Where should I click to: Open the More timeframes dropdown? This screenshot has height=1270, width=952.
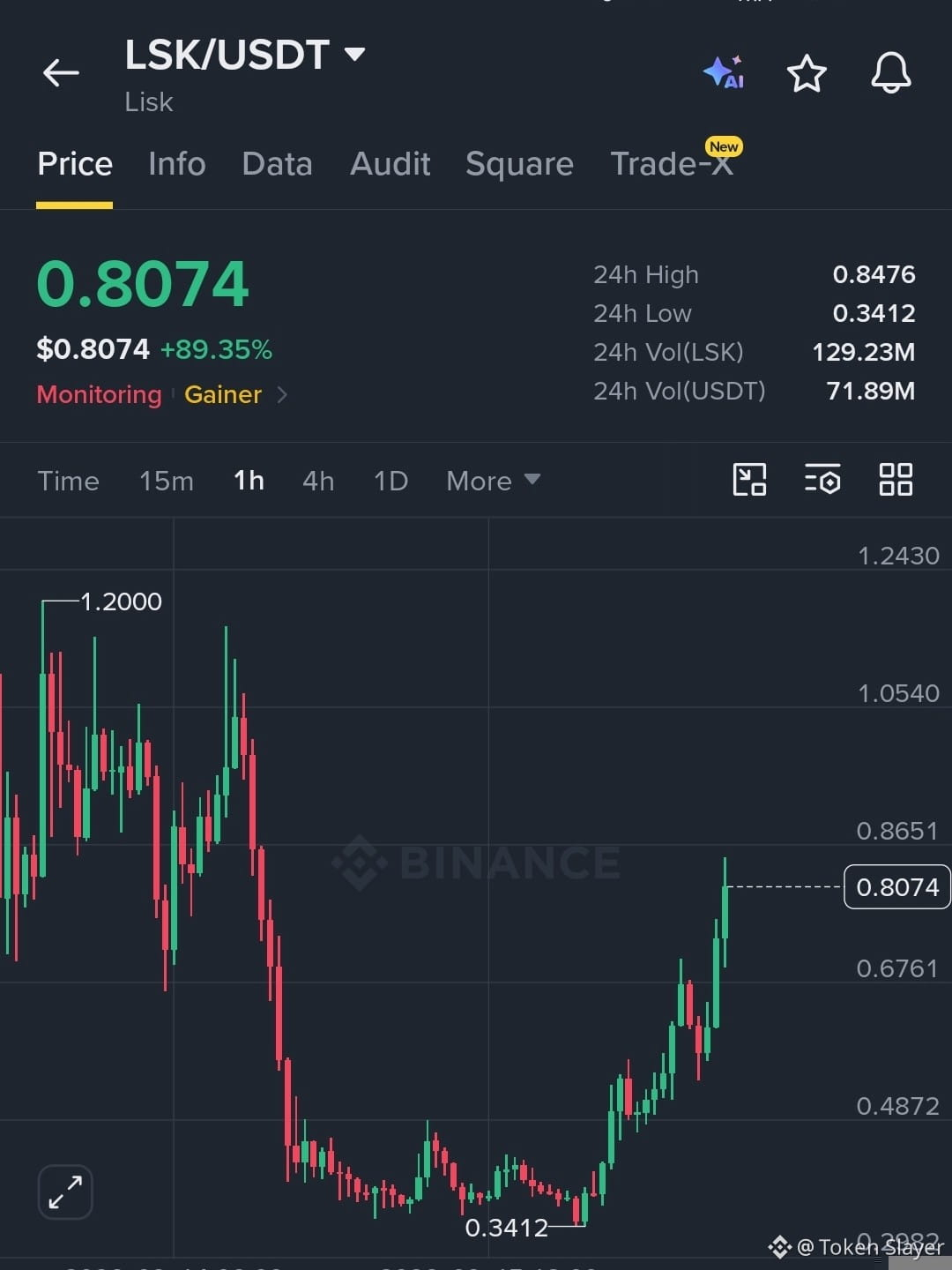pos(493,481)
